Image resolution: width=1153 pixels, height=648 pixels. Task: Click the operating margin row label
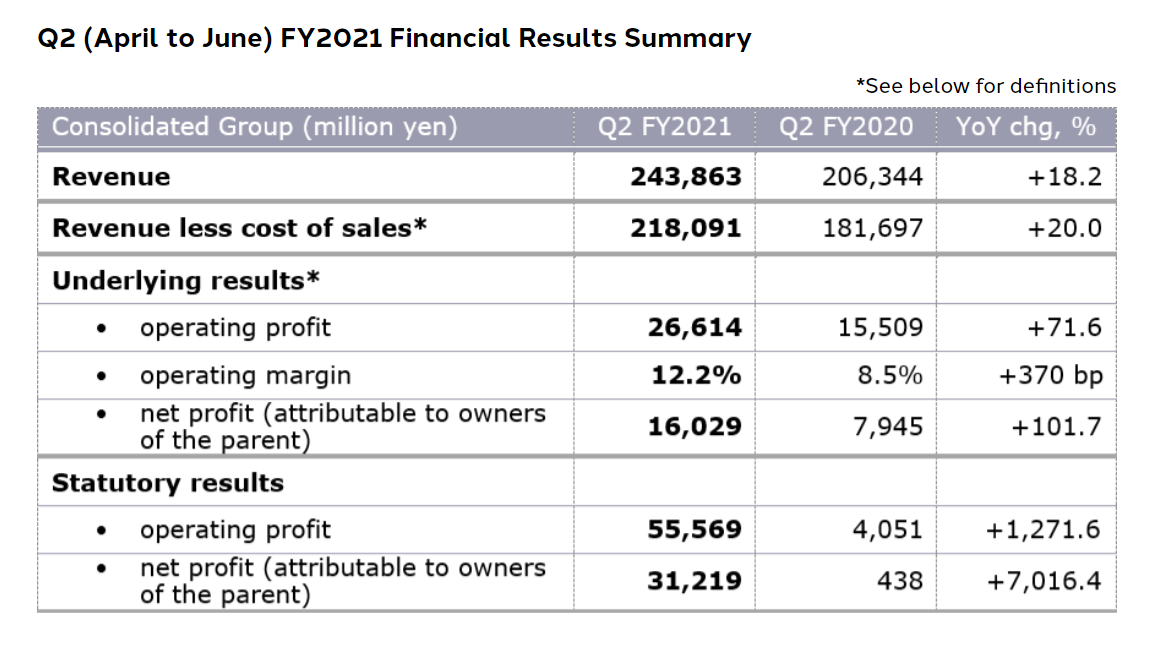coord(245,376)
